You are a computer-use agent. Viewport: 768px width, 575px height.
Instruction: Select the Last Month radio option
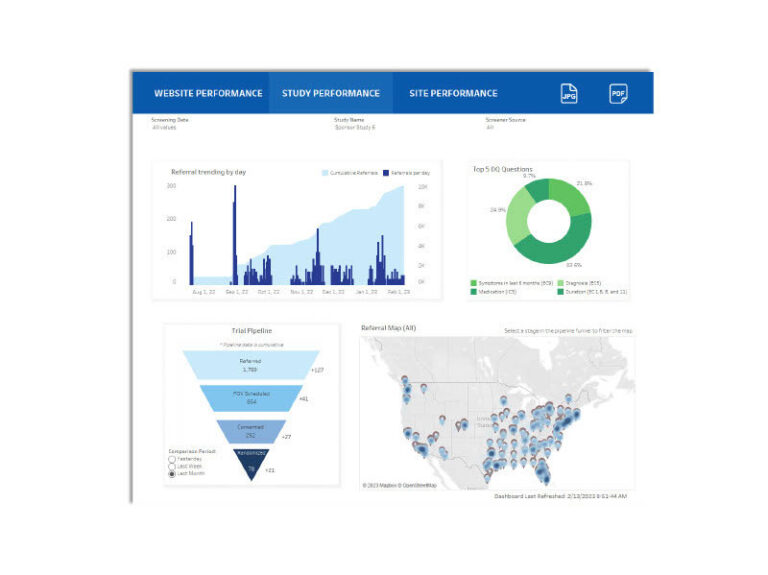(172, 474)
